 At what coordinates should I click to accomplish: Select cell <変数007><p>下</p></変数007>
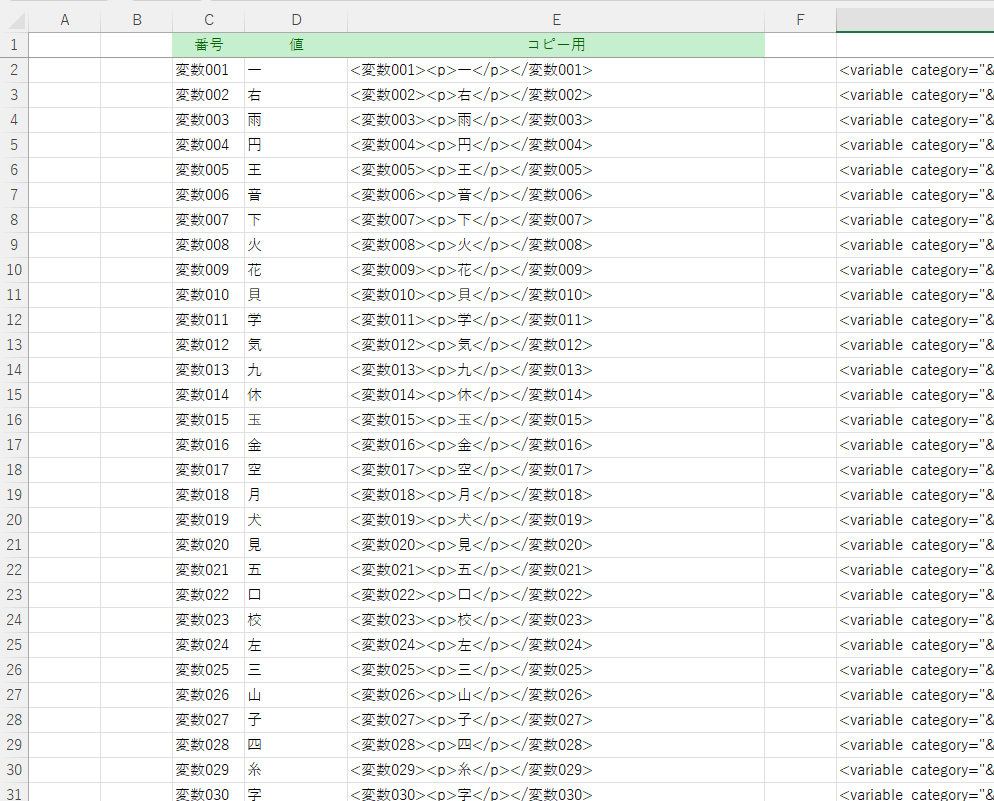pos(556,220)
